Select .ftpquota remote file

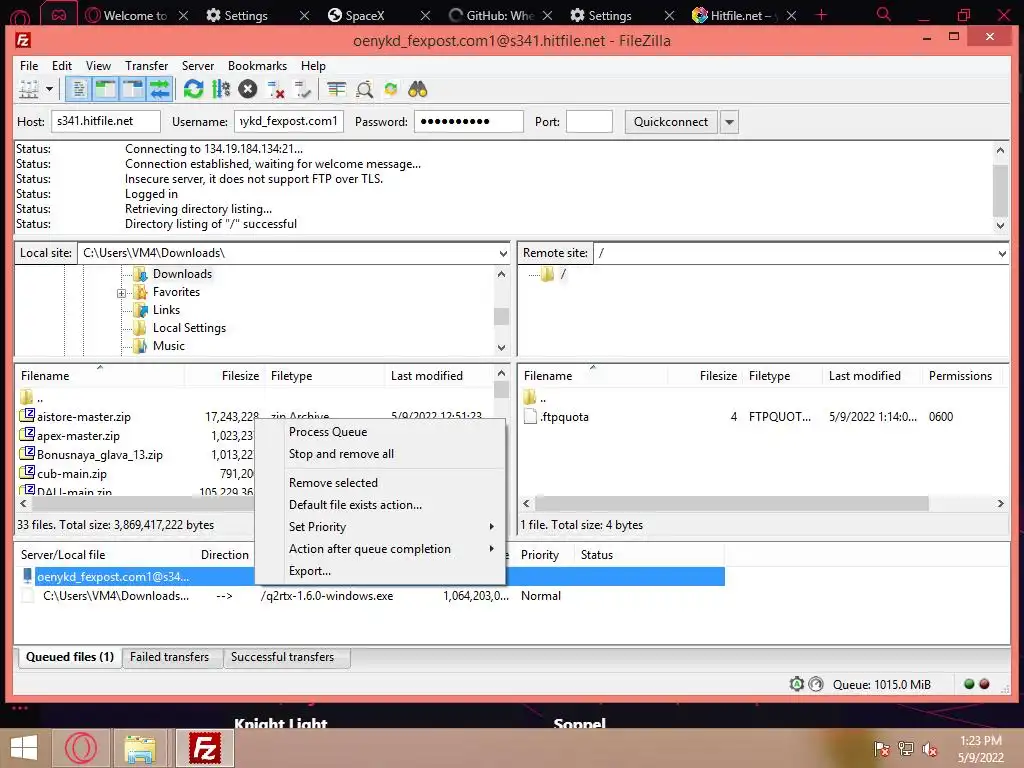click(x=564, y=417)
